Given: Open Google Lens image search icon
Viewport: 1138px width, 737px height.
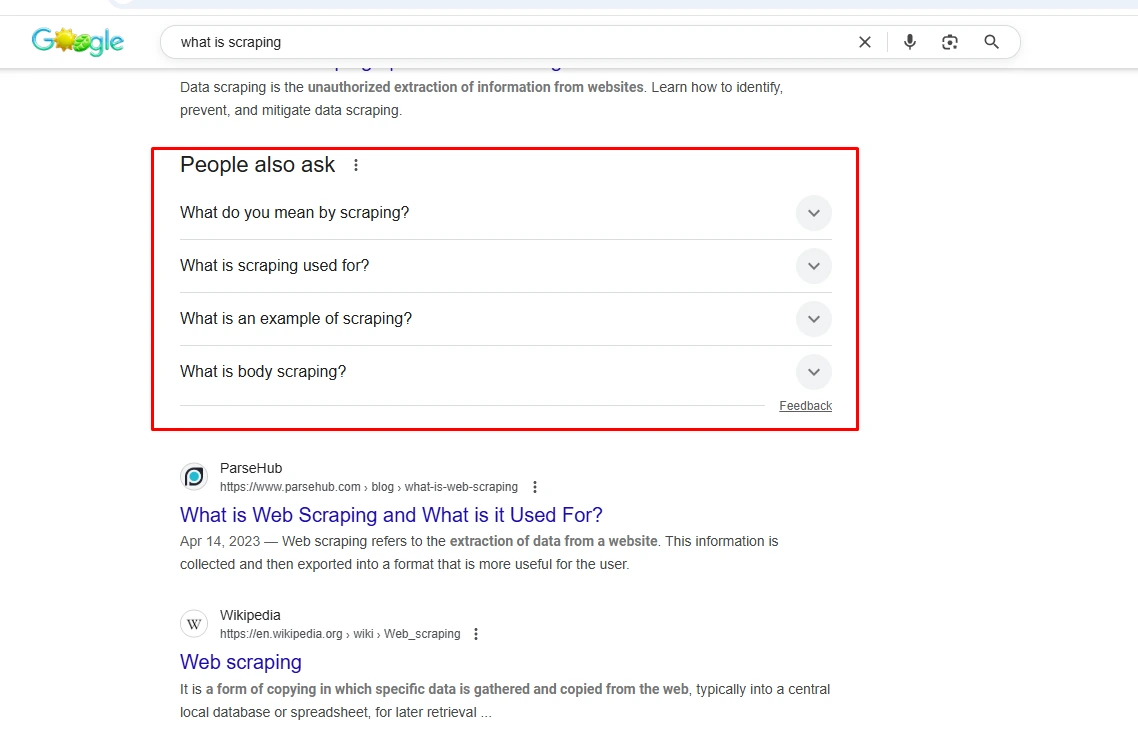Looking at the screenshot, I should 950,42.
